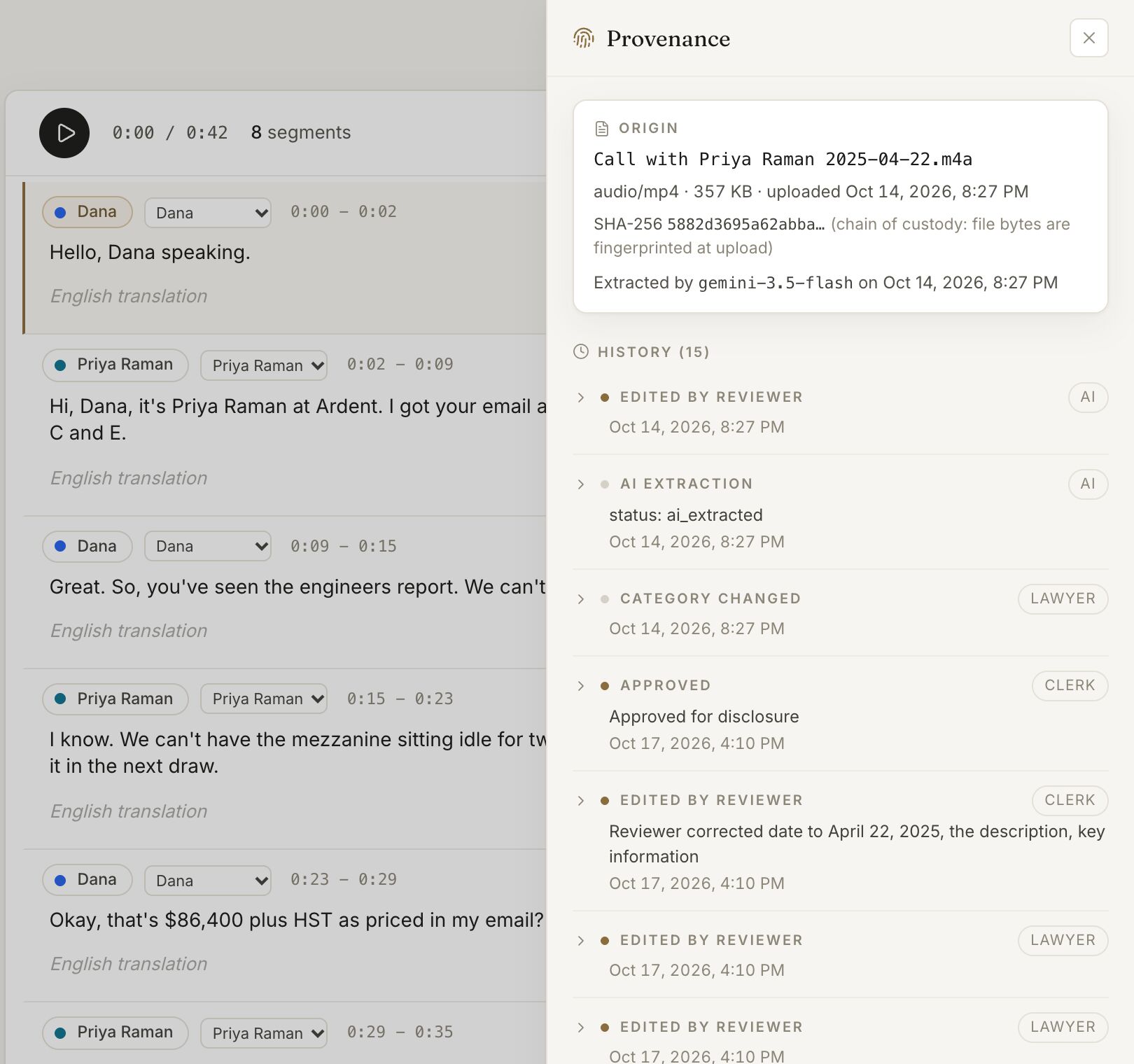The width and height of the screenshot is (1134, 1064).
Task: Expand the AI Extraction history entry
Action: tap(581, 484)
